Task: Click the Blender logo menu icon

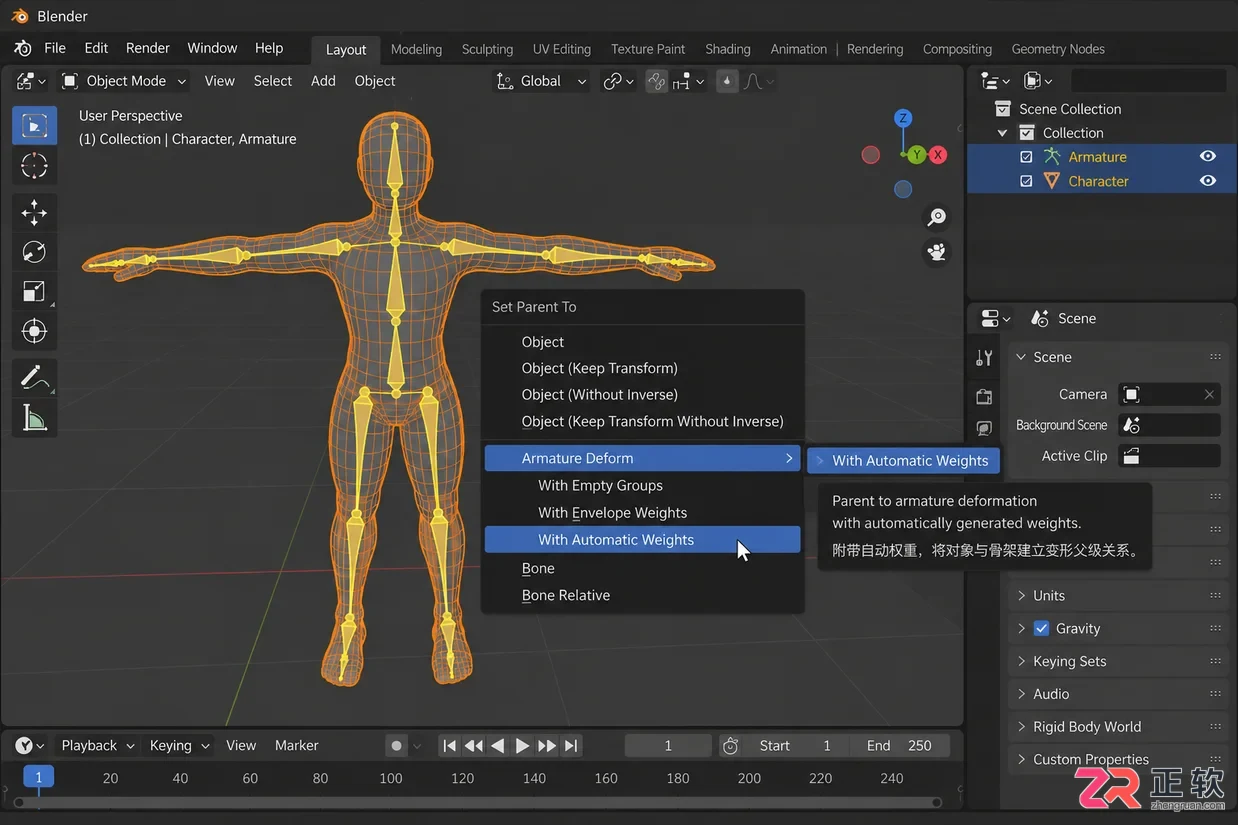Action: 22,48
